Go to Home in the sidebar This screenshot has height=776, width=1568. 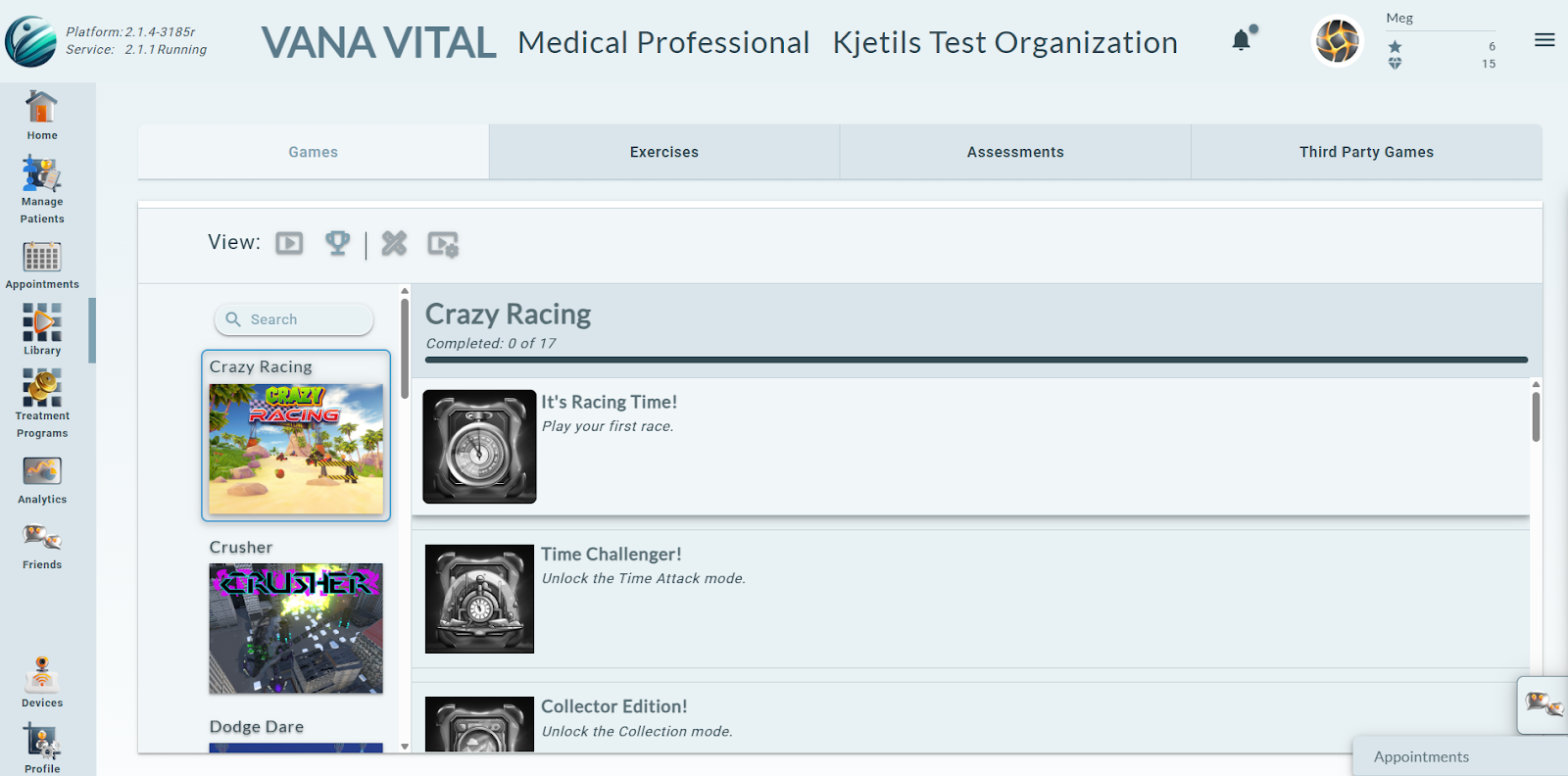click(41, 116)
